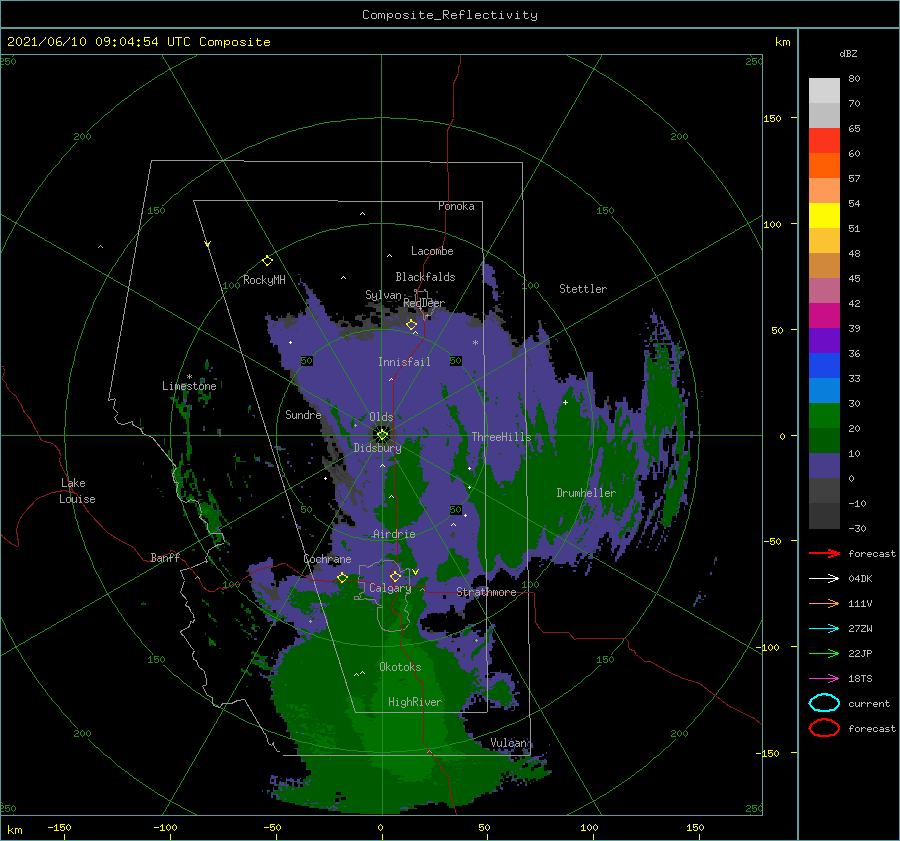The width and height of the screenshot is (900, 841).
Task: Click the 'current' legend text
Action: [869, 703]
